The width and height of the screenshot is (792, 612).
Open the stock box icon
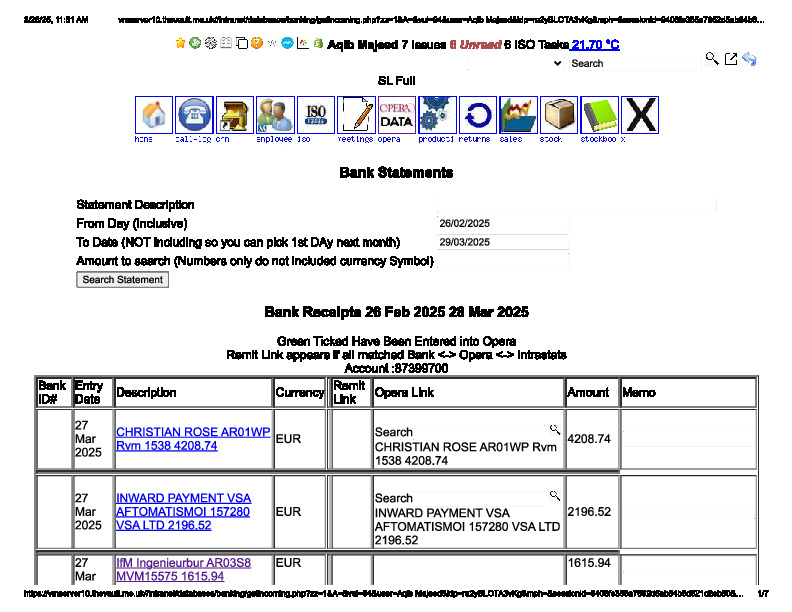pos(559,115)
